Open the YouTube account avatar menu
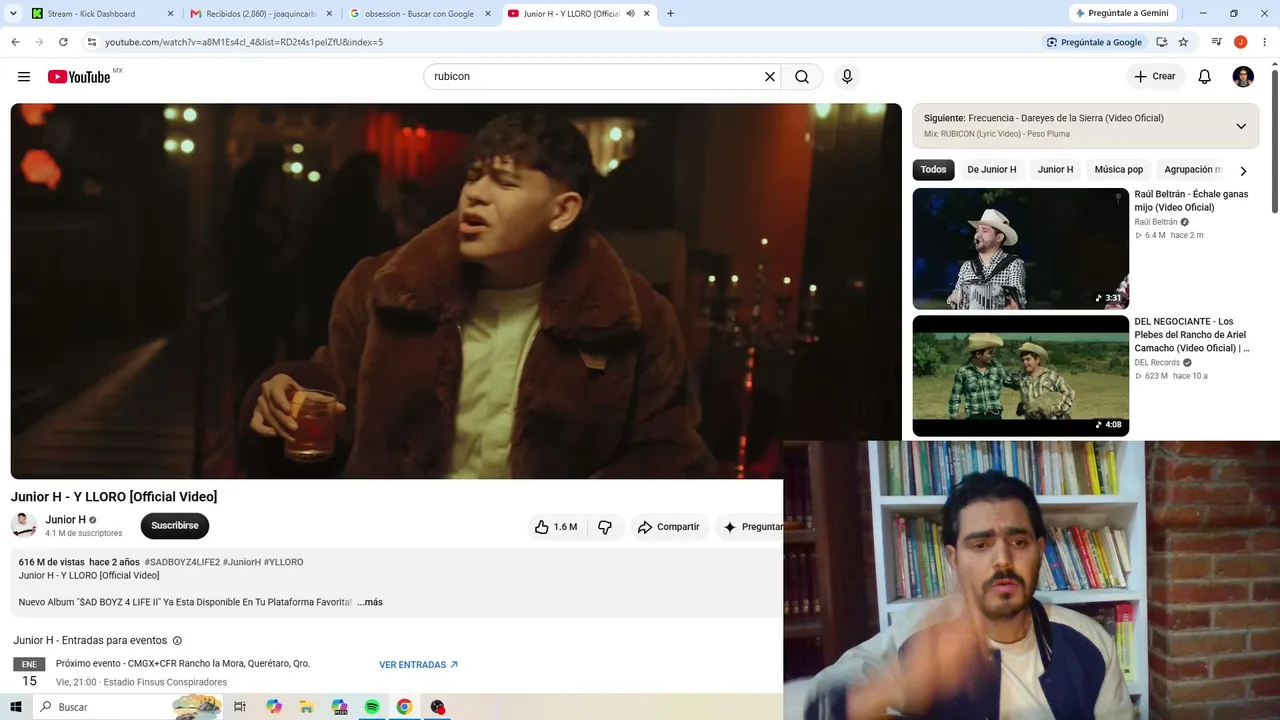The height and width of the screenshot is (720, 1280). (x=1243, y=77)
